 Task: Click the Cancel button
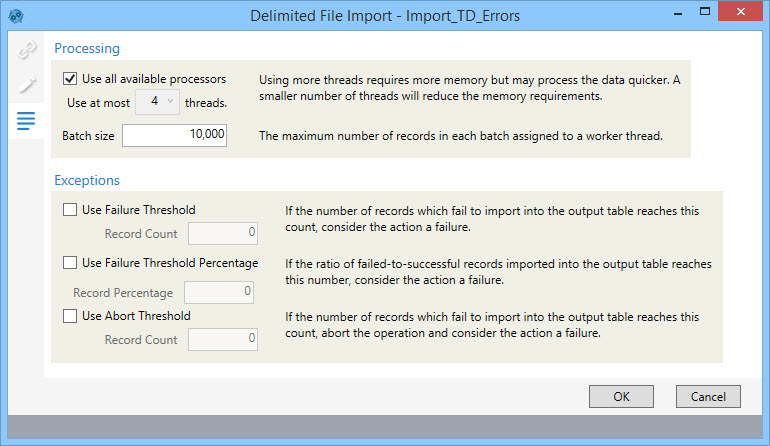(x=708, y=396)
